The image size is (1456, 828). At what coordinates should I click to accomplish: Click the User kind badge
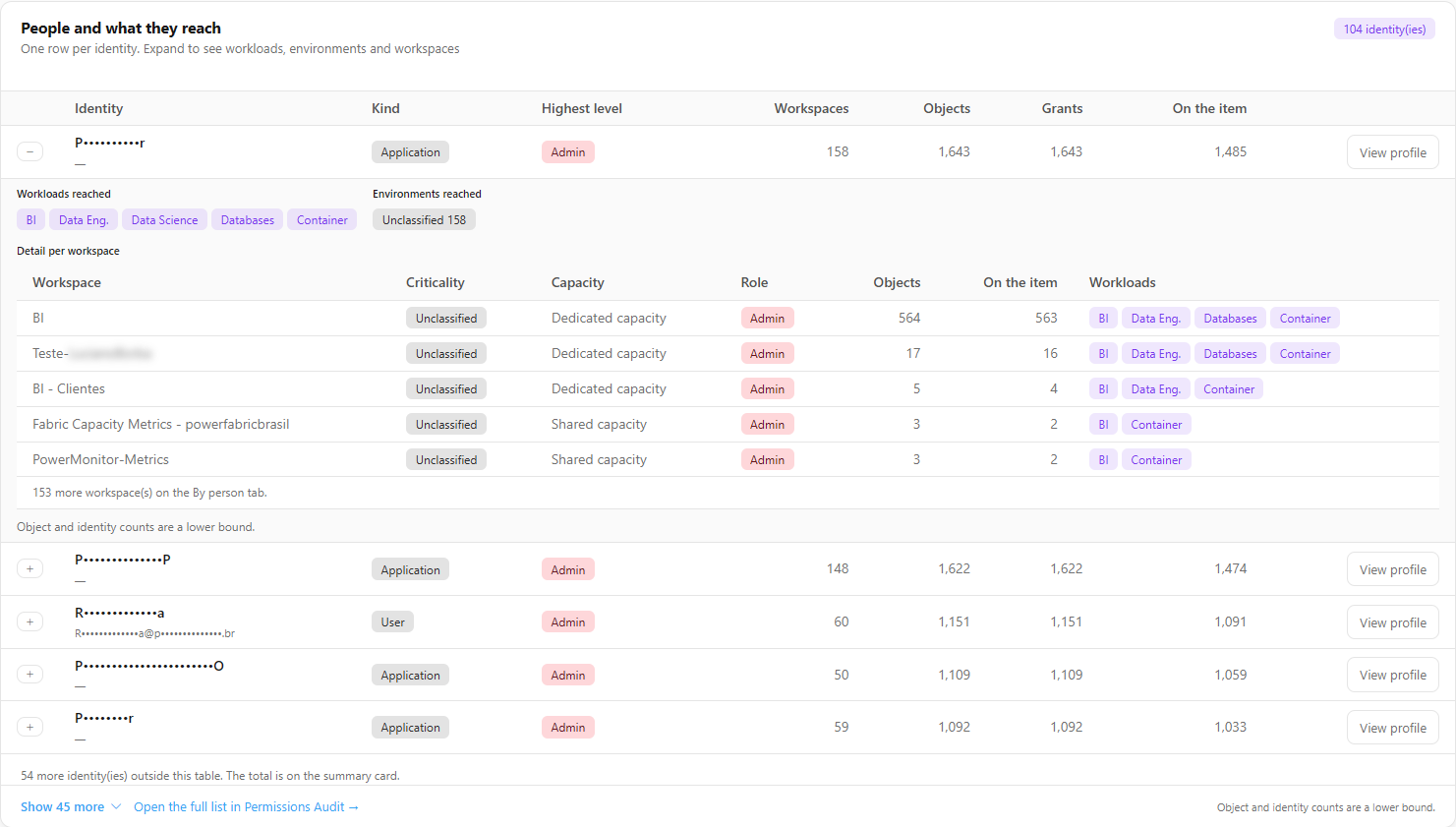pos(392,621)
